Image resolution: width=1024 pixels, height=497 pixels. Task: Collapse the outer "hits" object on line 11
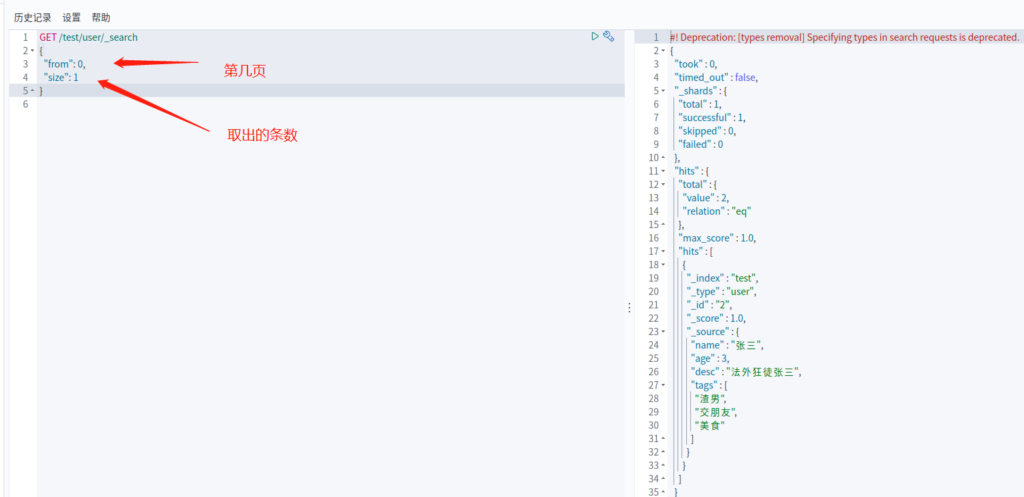(x=662, y=171)
